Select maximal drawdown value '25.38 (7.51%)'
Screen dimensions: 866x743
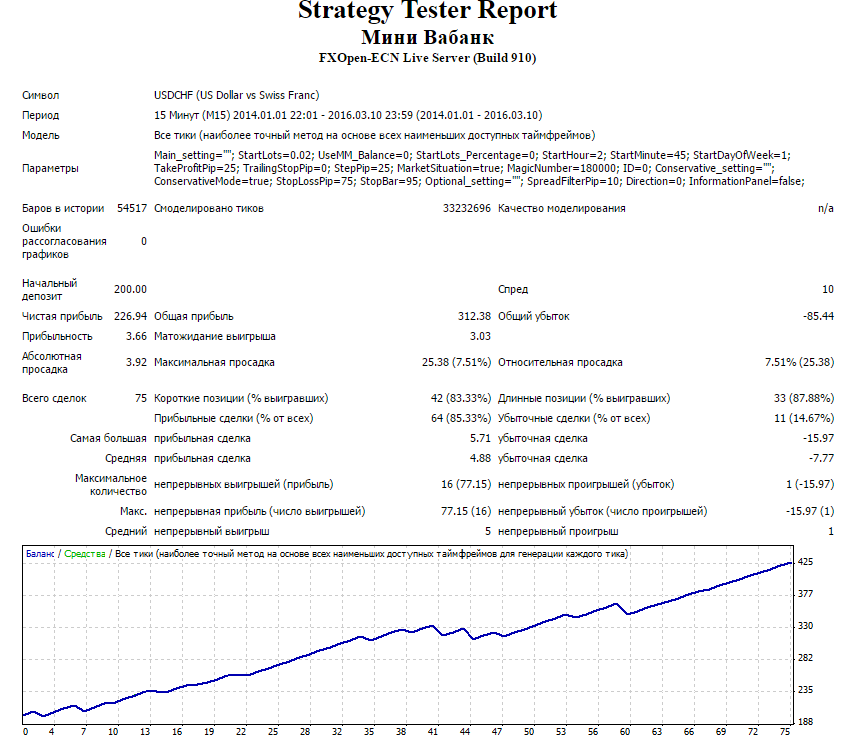tap(456, 362)
